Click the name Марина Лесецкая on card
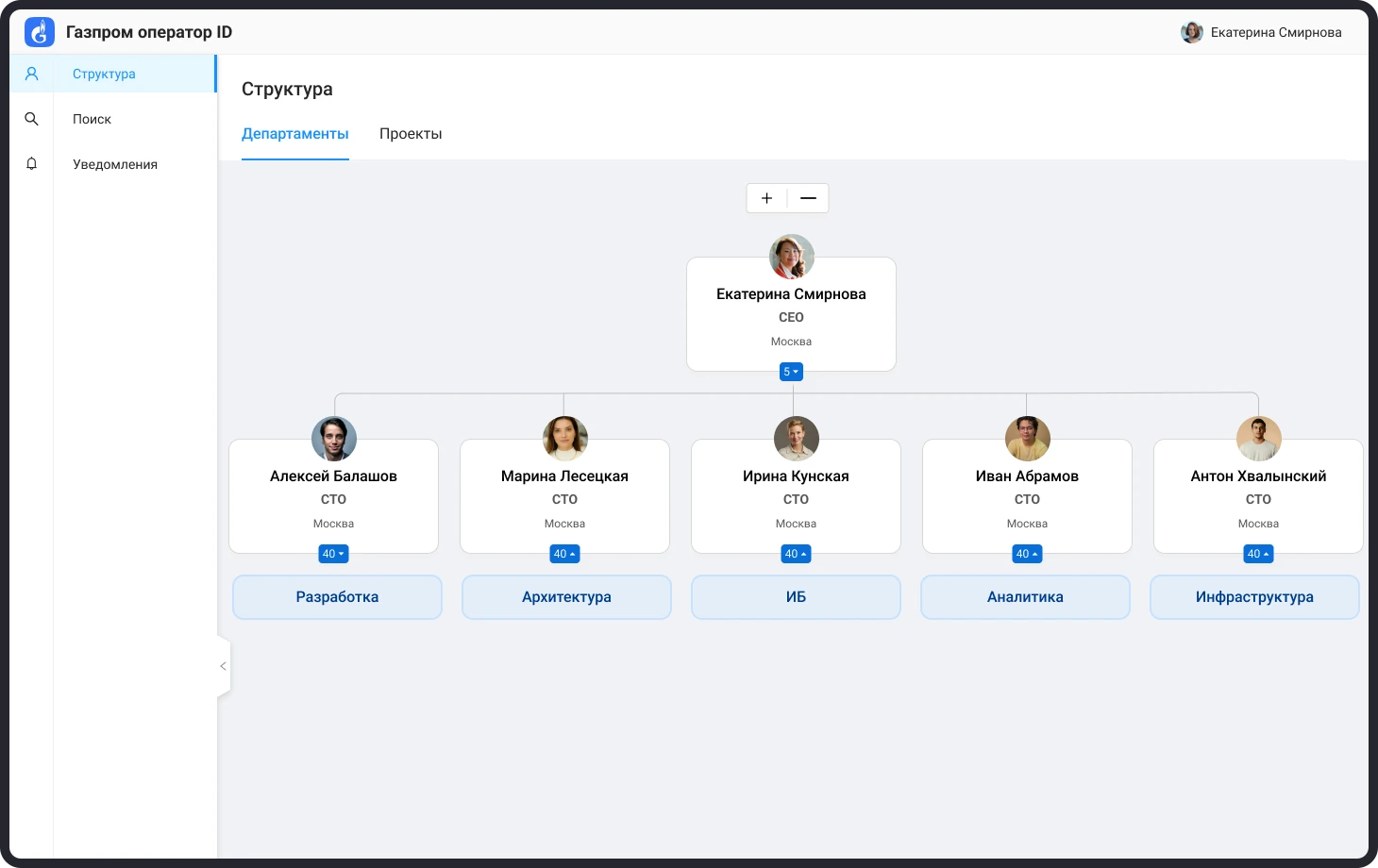The image size is (1378, 868). tap(564, 476)
